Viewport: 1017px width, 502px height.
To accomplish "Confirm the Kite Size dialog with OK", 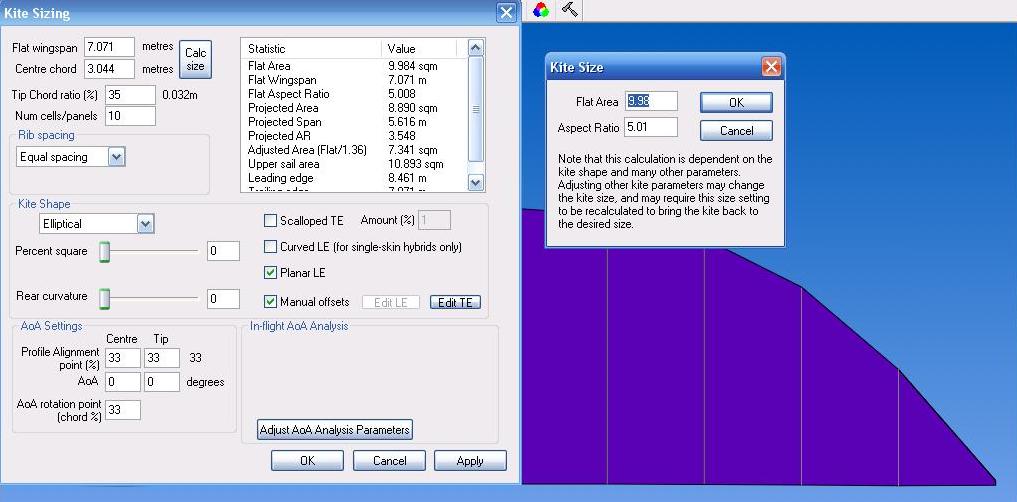I will 735,102.
